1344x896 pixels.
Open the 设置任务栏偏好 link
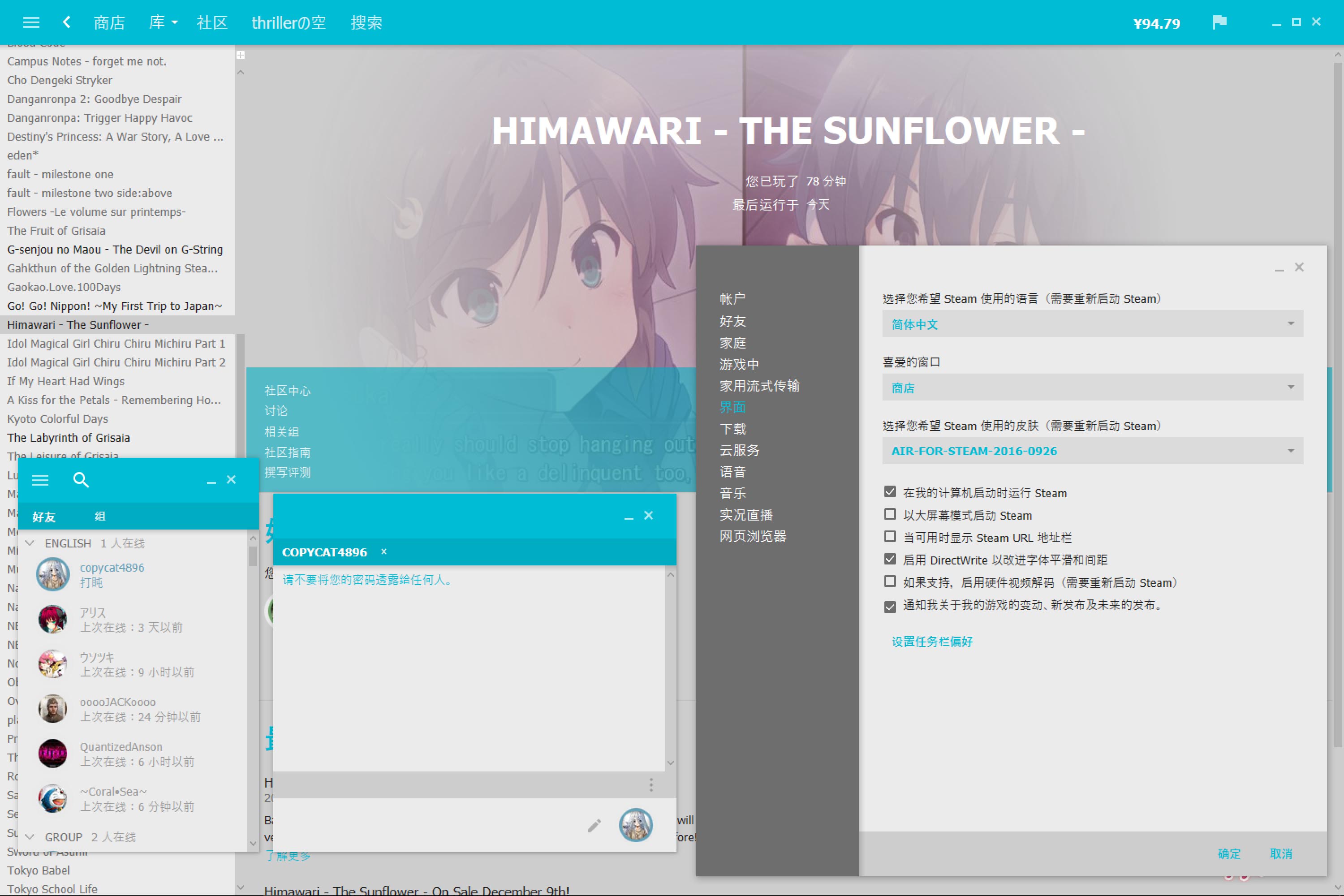(932, 642)
